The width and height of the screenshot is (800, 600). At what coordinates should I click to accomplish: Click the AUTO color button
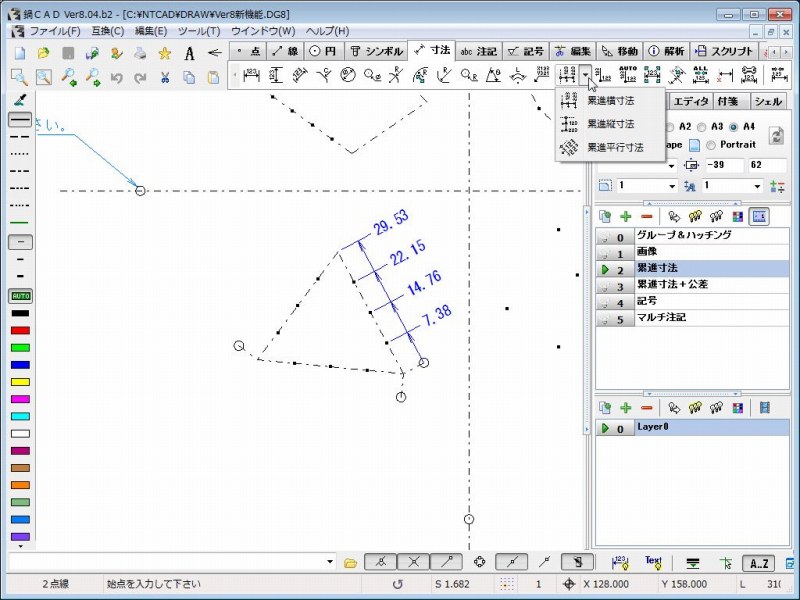20,296
